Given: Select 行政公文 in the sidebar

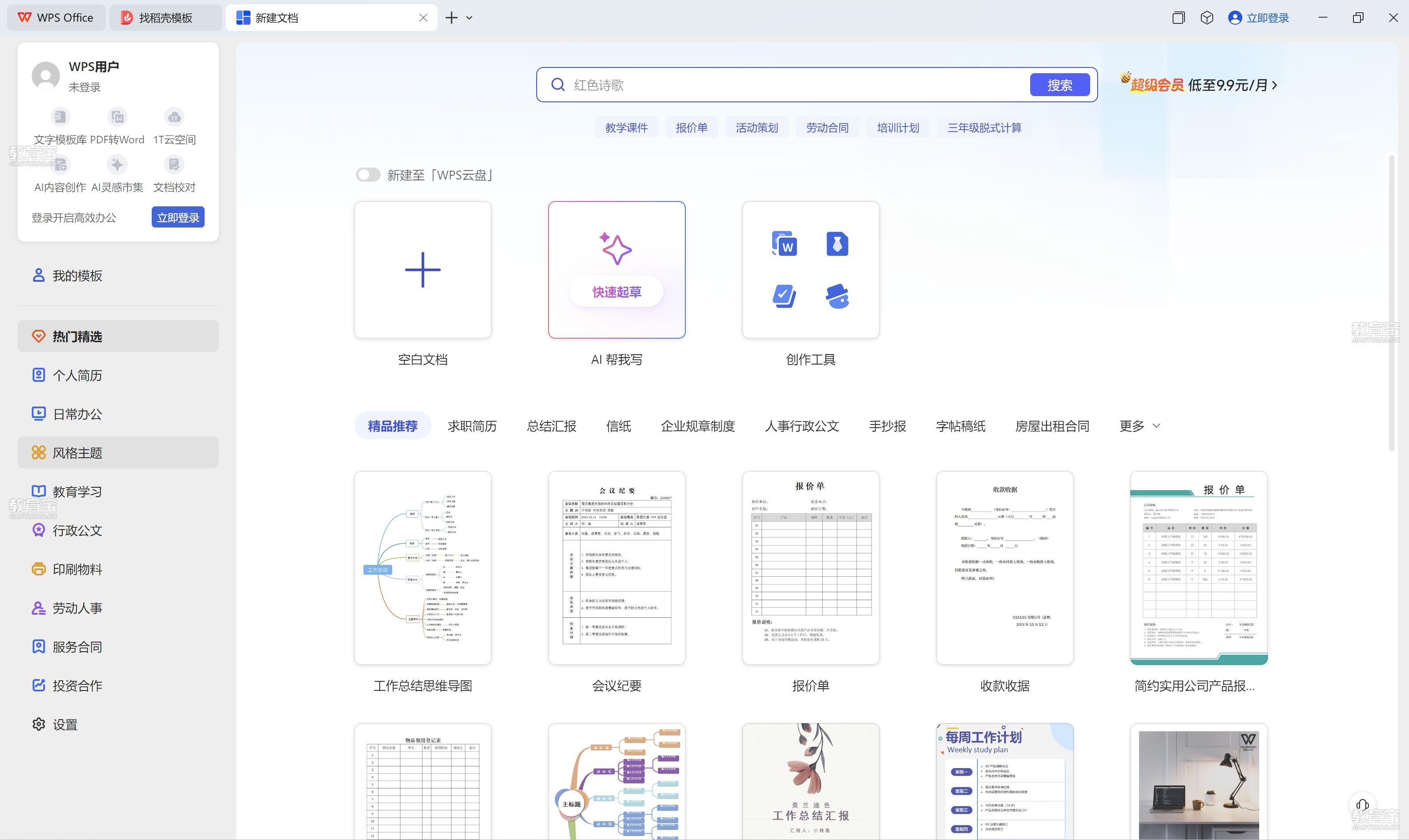Looking at the screenshot, I should pyautogui.click(x=118, y=530).
